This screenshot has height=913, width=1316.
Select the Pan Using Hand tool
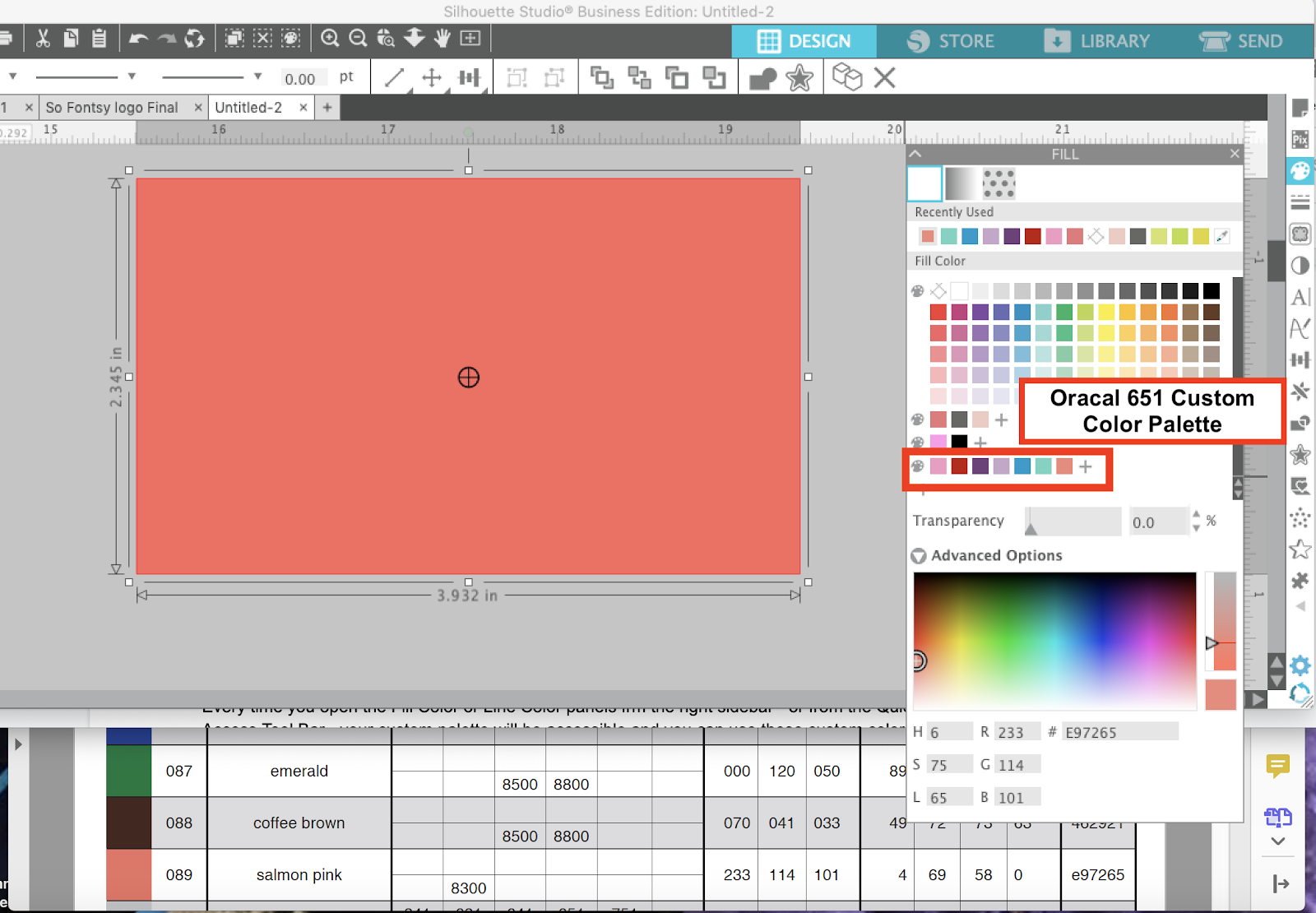(x=442, y=38)
